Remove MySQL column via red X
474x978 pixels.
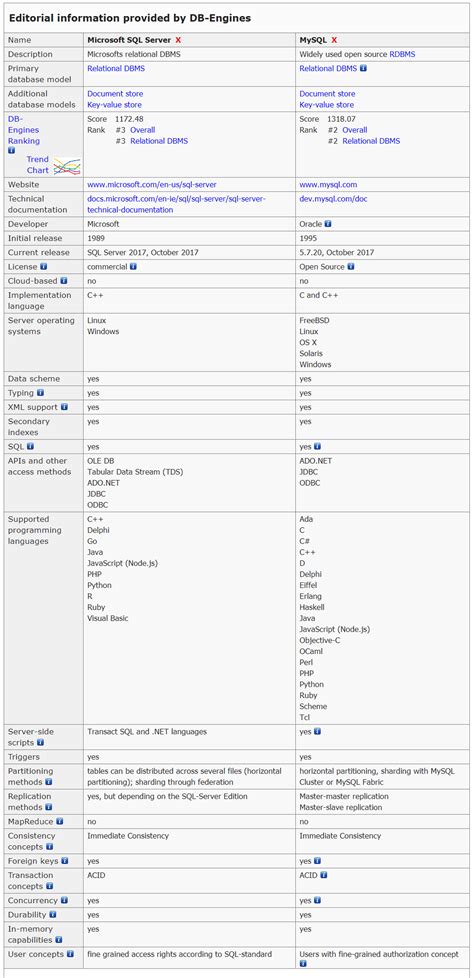pos(334,40)
